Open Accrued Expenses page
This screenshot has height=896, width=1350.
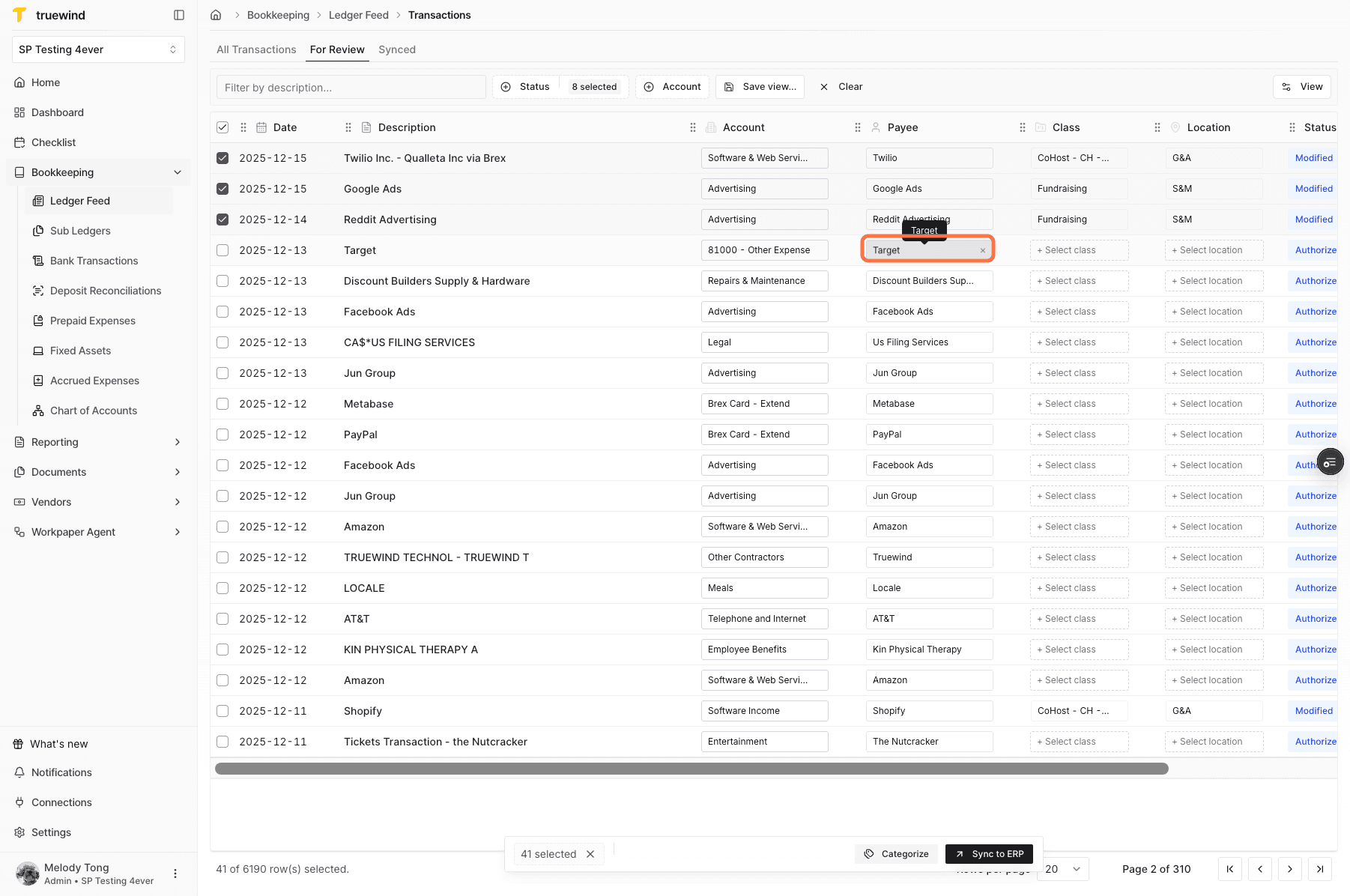[94, 381]
